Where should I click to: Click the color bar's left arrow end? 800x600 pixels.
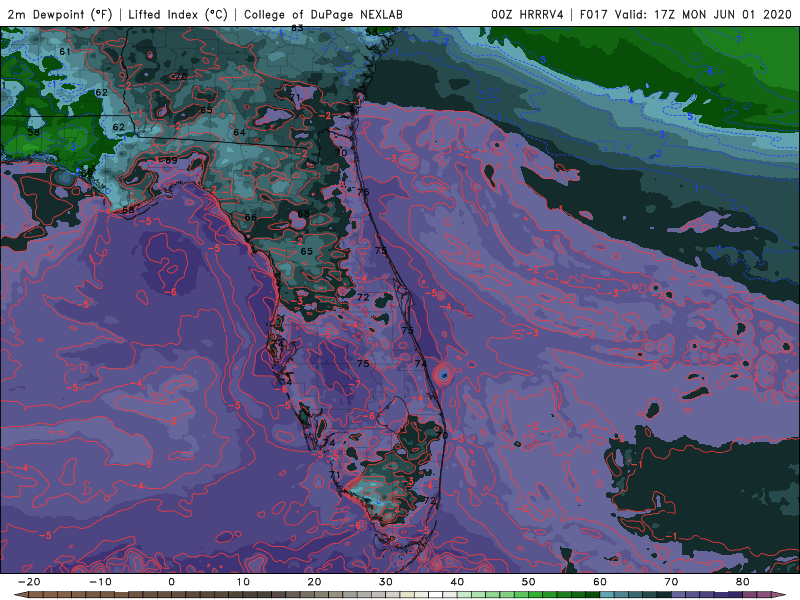tap(20, 595)
